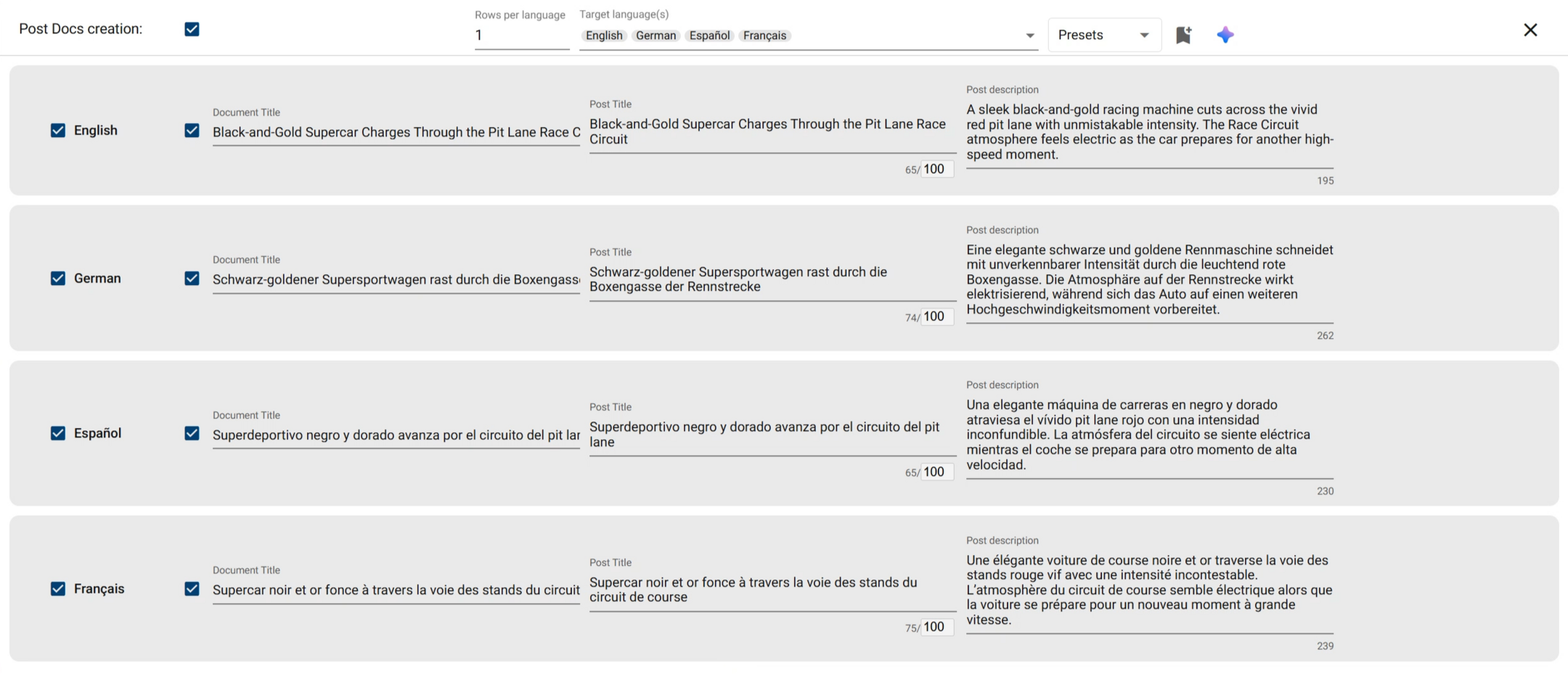Open the Presets dropdown
Screen dimensions: 1568x674
click(x=1104, y=35)
